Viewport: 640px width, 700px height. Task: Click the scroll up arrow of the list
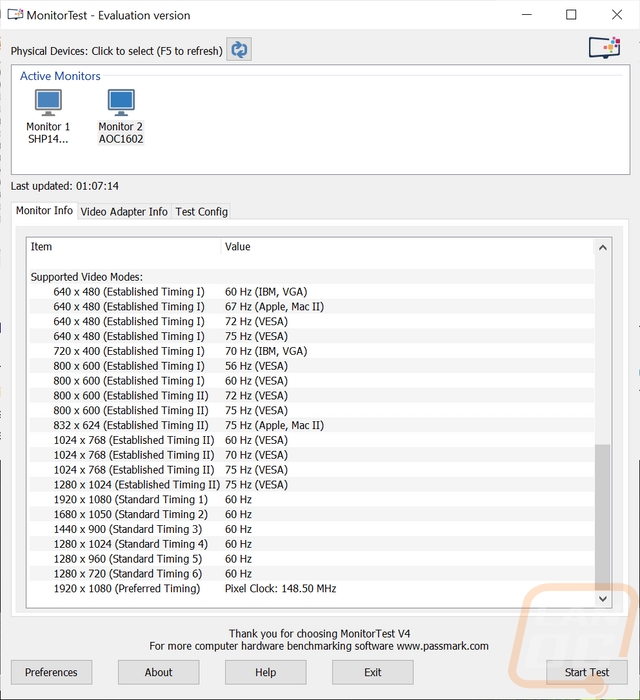(x=603, y=247)
